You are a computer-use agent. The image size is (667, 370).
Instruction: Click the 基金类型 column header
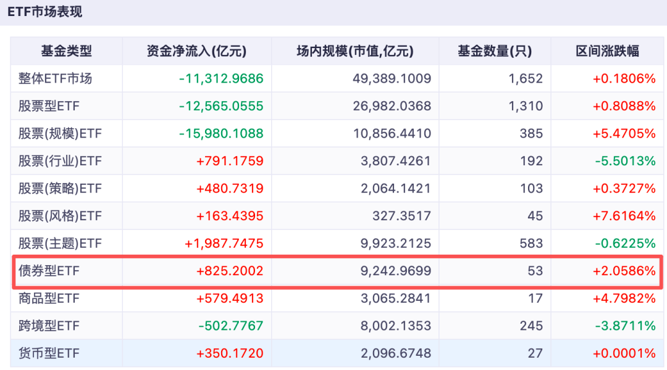tap(66, 51)
